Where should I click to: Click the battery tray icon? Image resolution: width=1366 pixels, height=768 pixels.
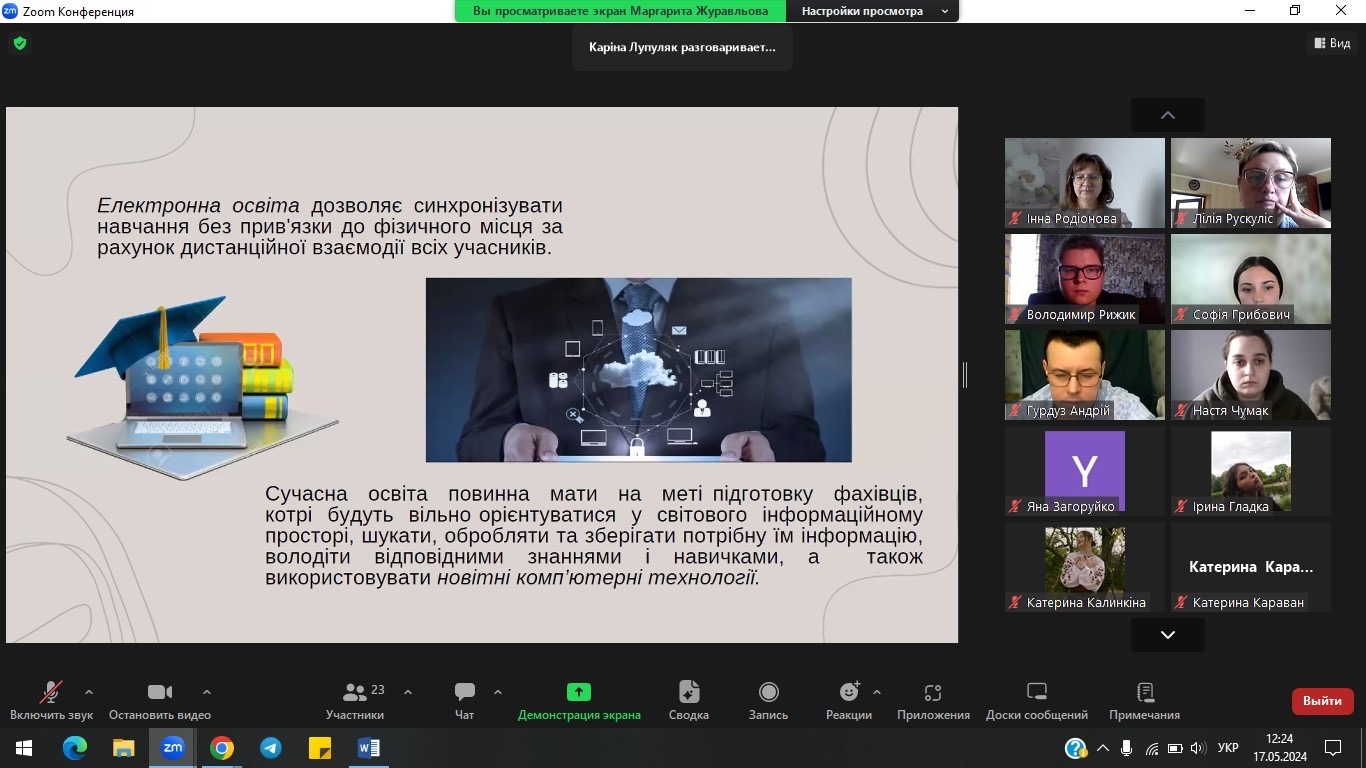tap(1175, 748)
